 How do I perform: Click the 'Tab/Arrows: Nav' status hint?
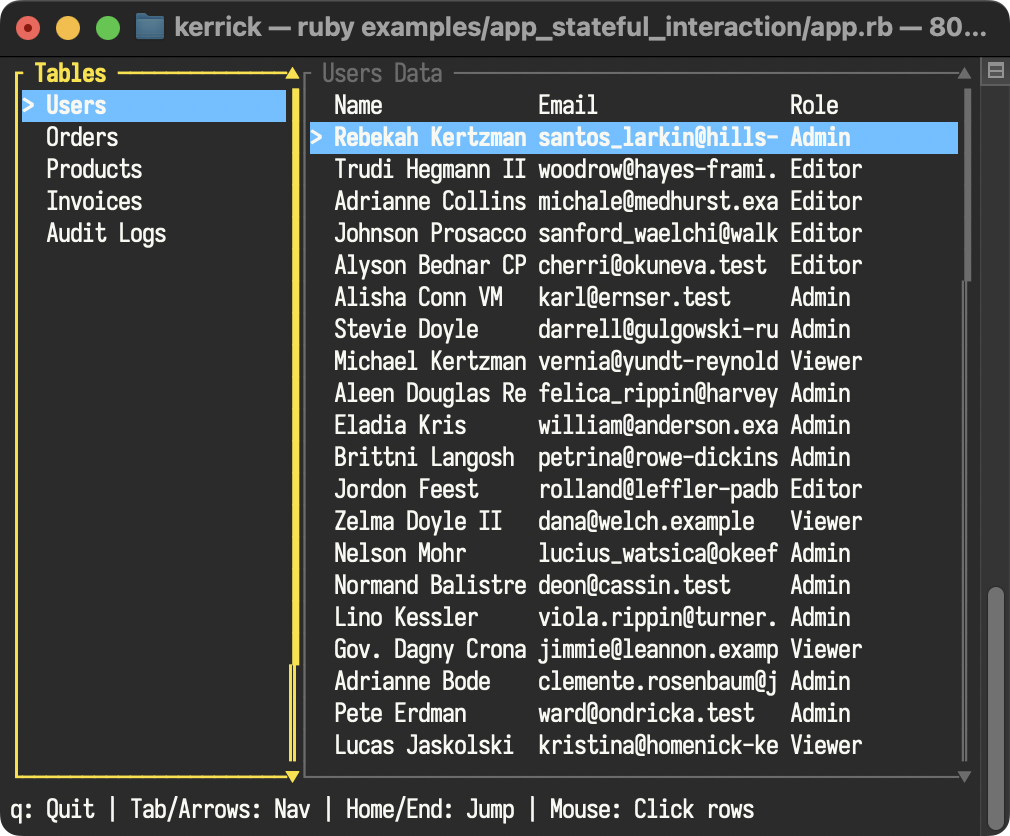pos(220,810)
